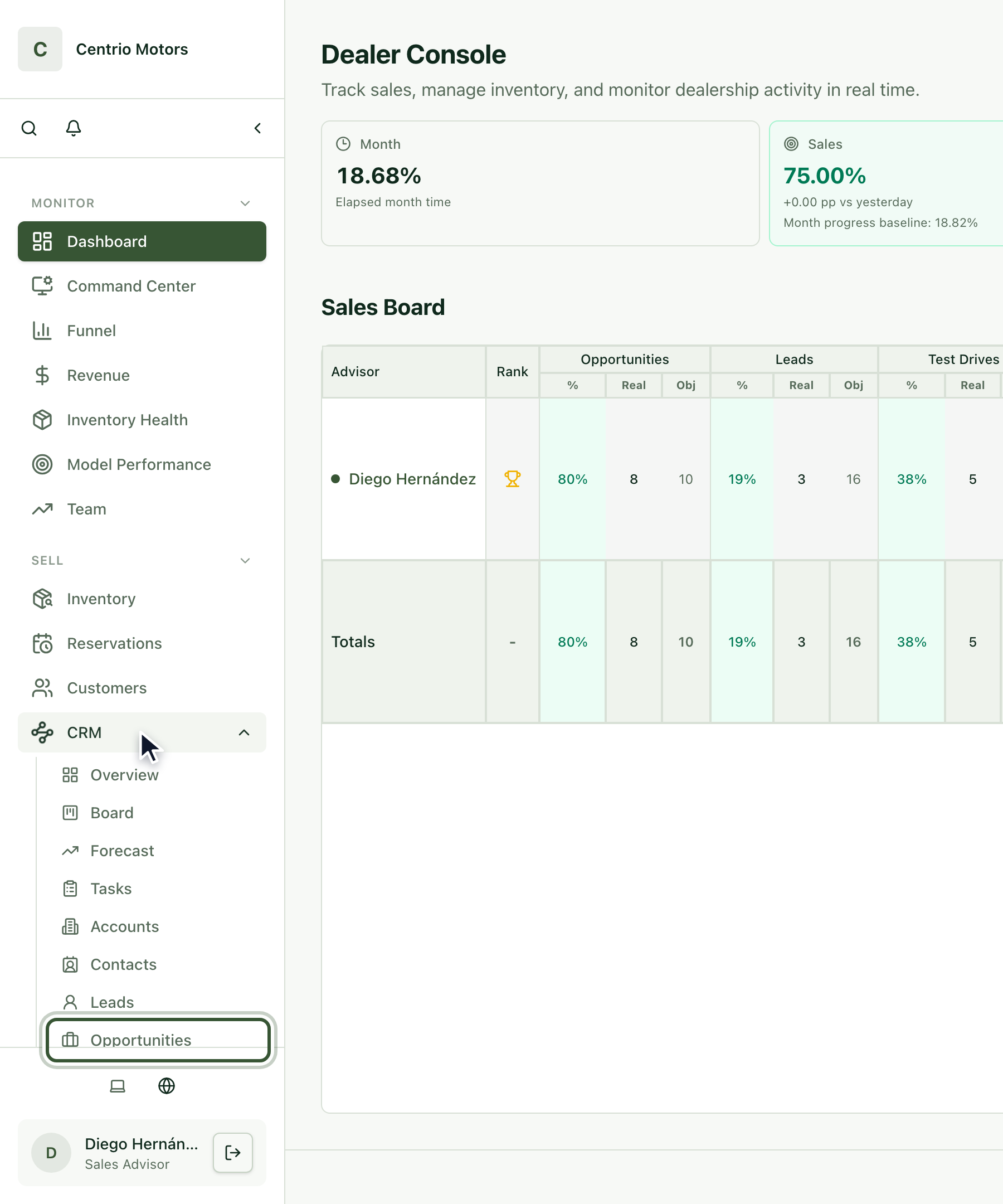Click the laptop device icon

click(118, 1086)
